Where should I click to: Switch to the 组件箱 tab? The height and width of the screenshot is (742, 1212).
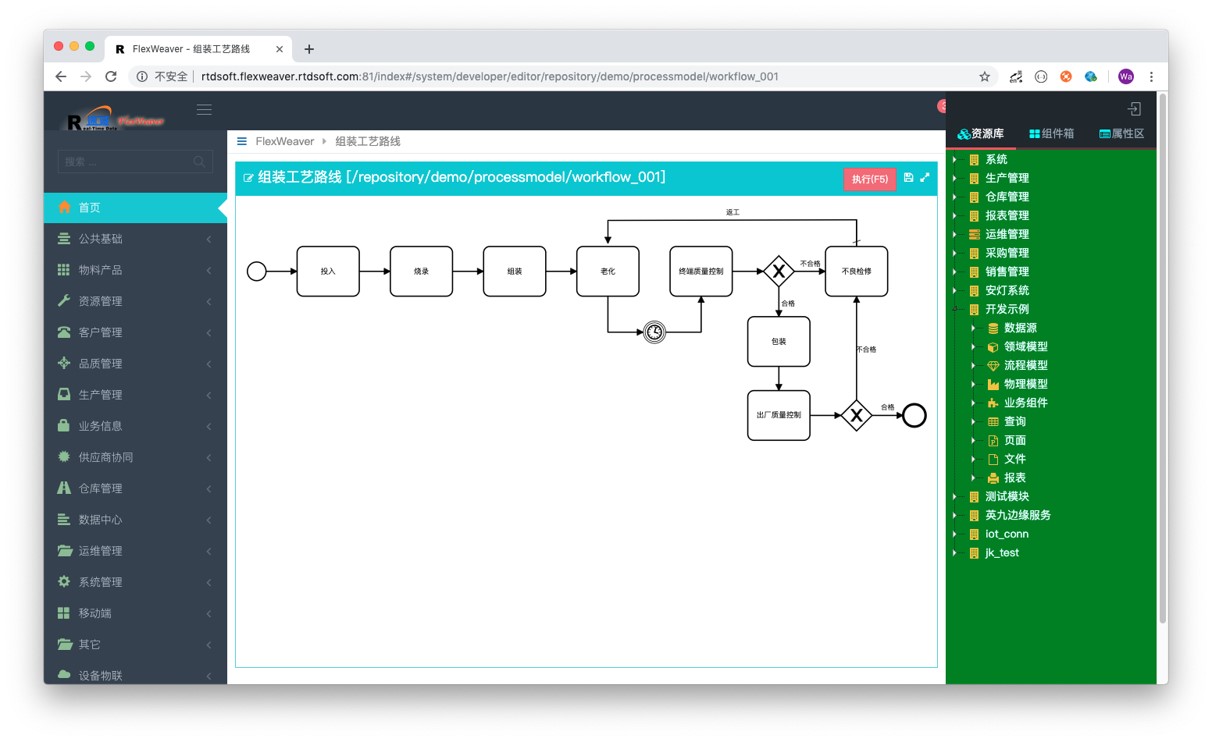[x=1051, y=134]
